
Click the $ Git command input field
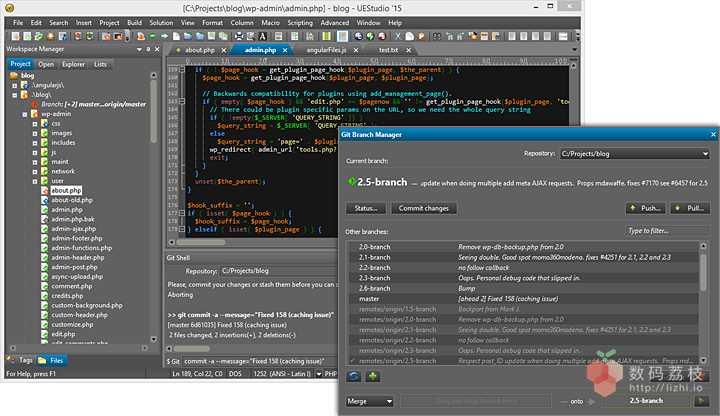[x=260, y=361]
